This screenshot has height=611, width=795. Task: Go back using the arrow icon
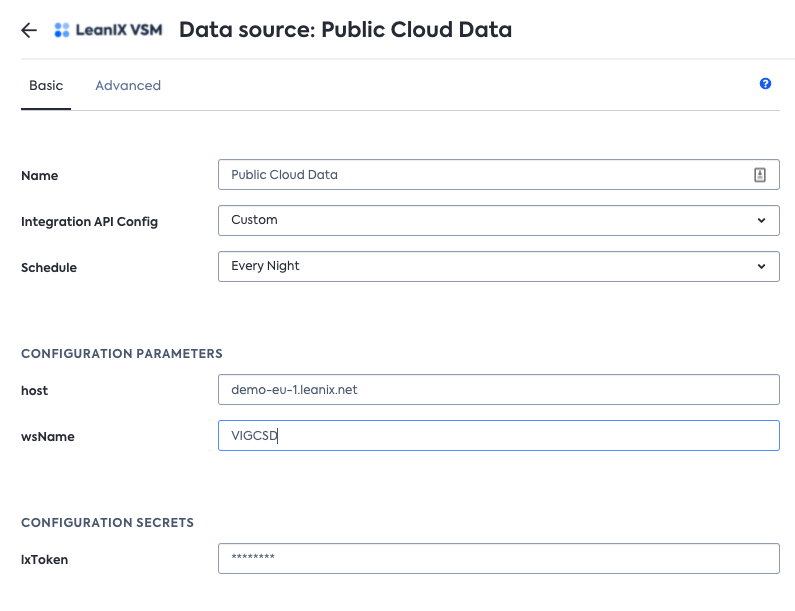[29, 30]
